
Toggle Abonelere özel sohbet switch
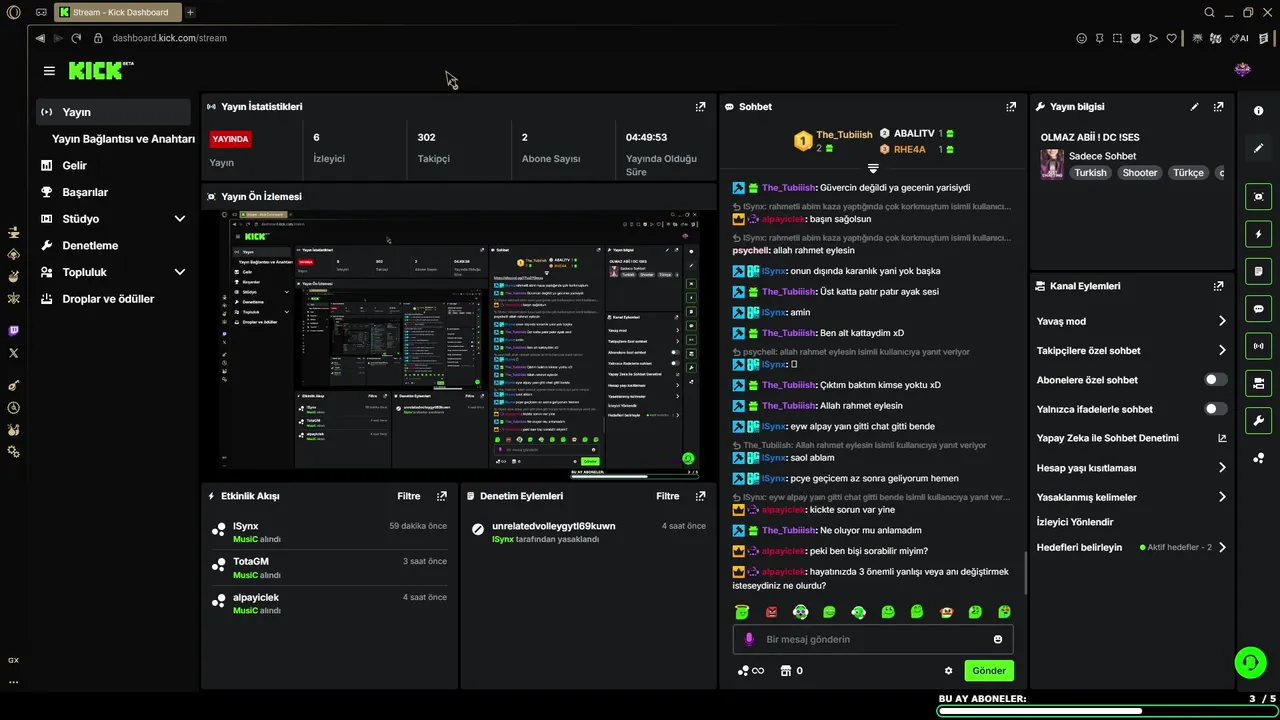coord(1215,380)
